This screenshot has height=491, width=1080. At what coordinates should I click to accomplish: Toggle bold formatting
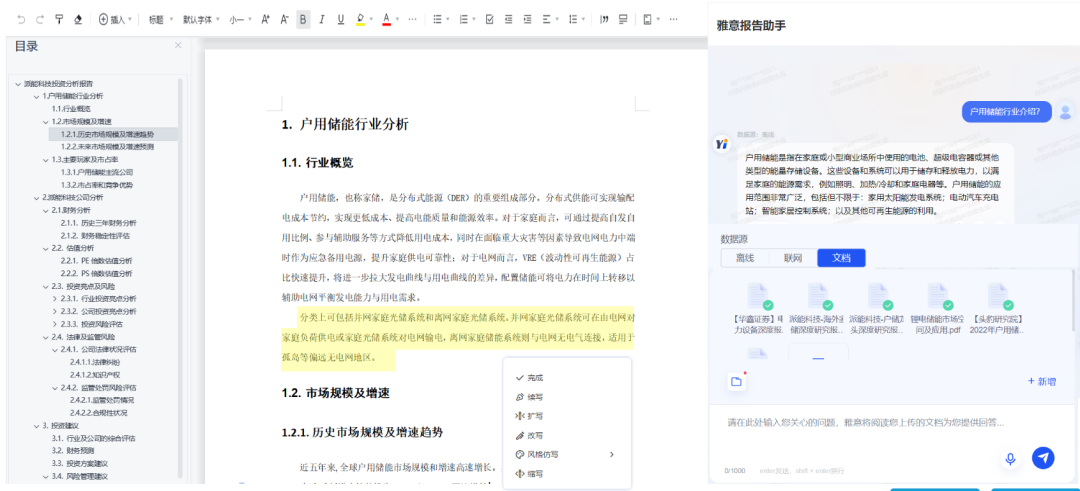click(303, 19)
